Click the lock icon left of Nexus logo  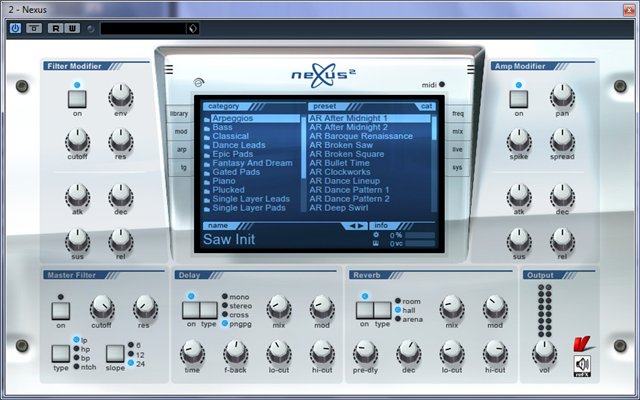199,82
